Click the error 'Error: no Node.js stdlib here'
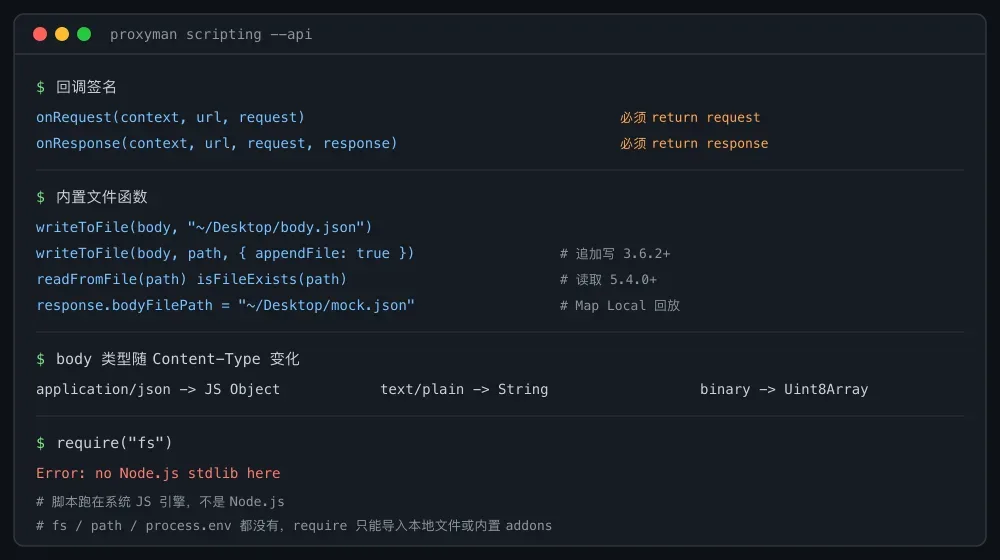This screenshot has width=1000, height=560. click(158, 473)
